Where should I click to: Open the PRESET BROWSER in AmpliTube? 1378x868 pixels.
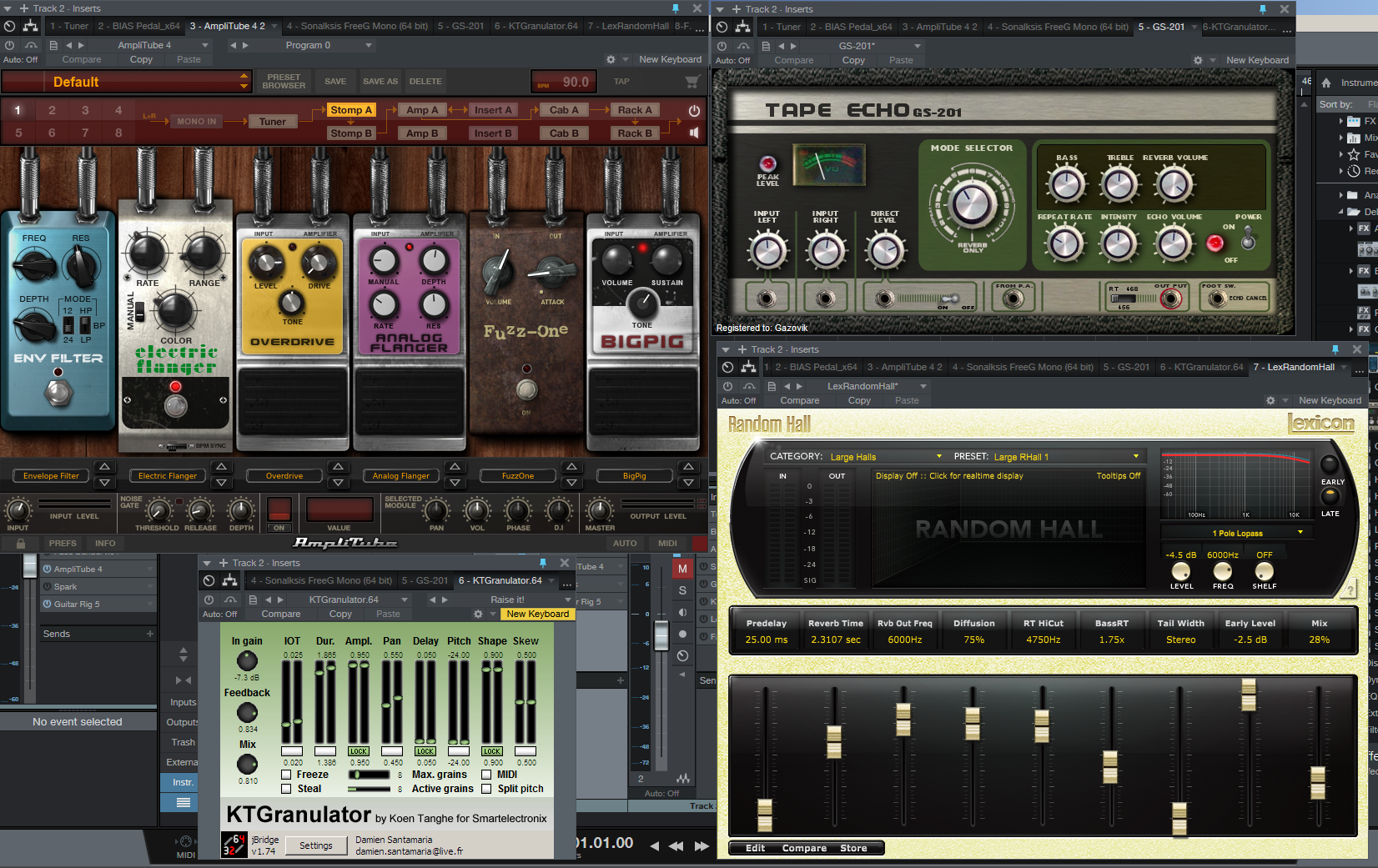[284, 82]
